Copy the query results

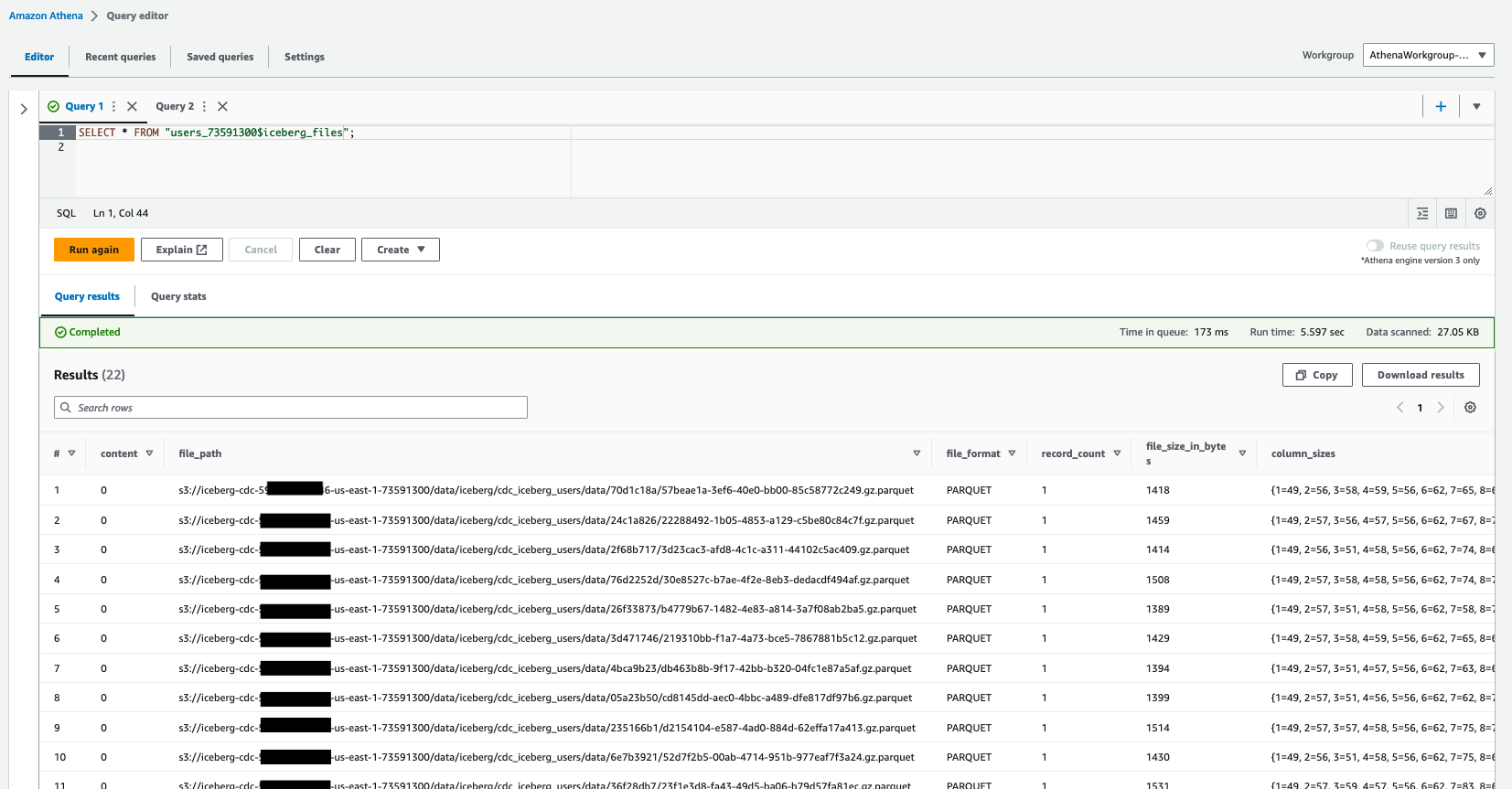tap(1317, 375)
